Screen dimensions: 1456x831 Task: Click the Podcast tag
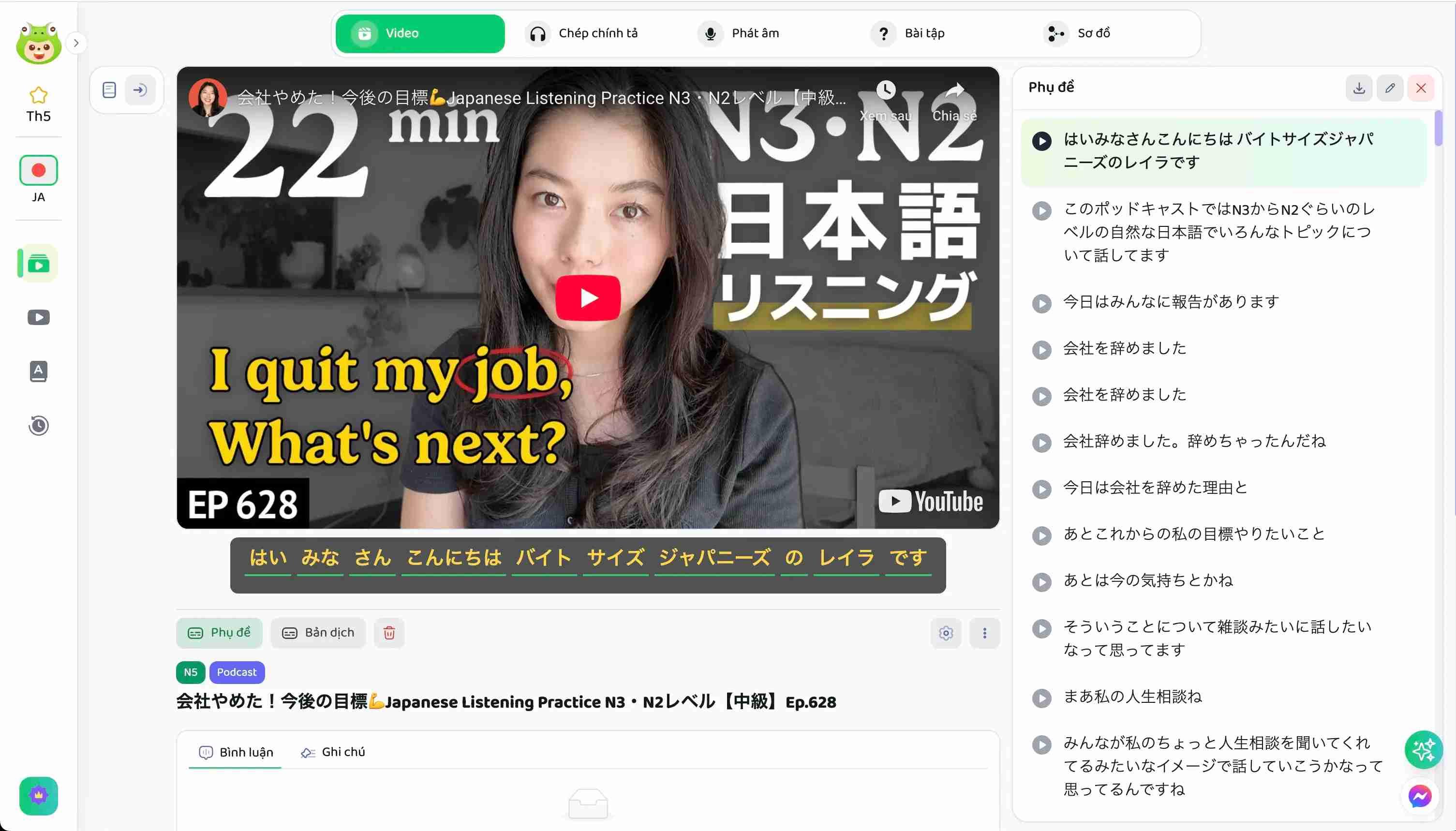coord(236,672)
